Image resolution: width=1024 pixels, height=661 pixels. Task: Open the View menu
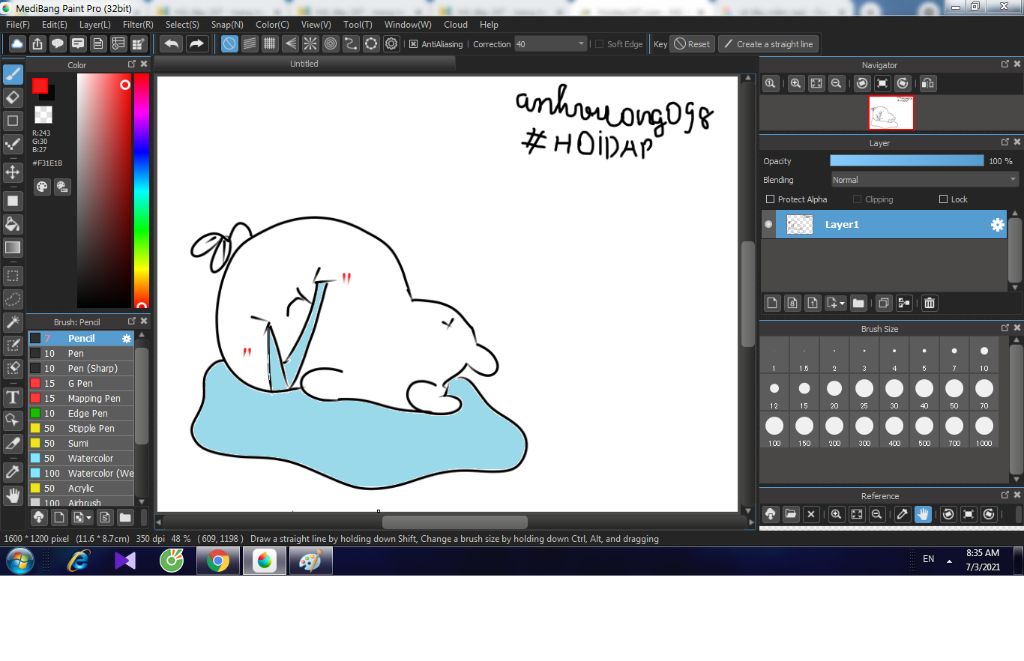(x=316, y=24)
